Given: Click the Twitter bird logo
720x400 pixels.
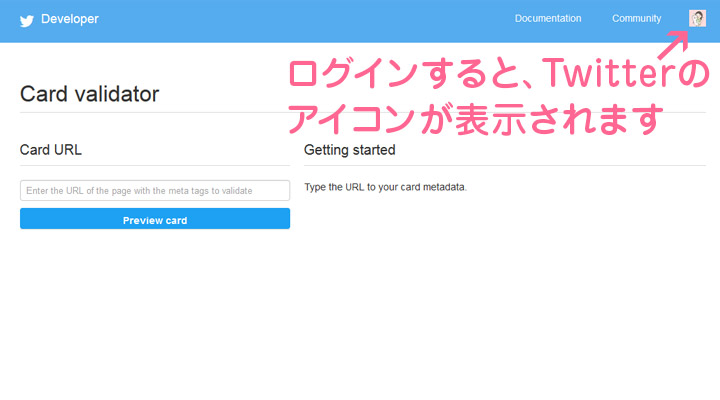Looking at the screenshot, I should tap(27, 20).
